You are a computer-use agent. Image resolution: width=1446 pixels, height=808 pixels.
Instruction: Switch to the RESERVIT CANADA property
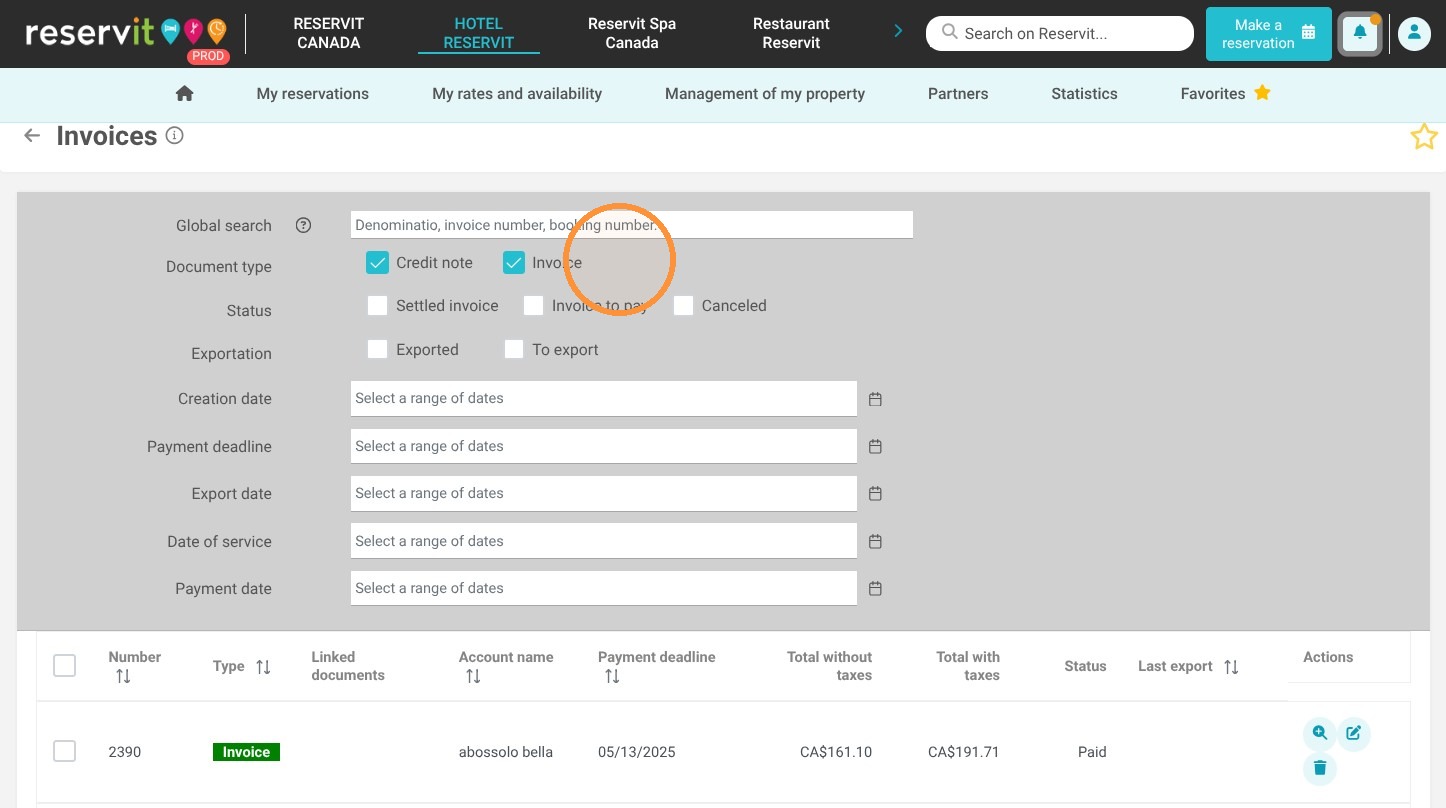[x=329, y=33]
